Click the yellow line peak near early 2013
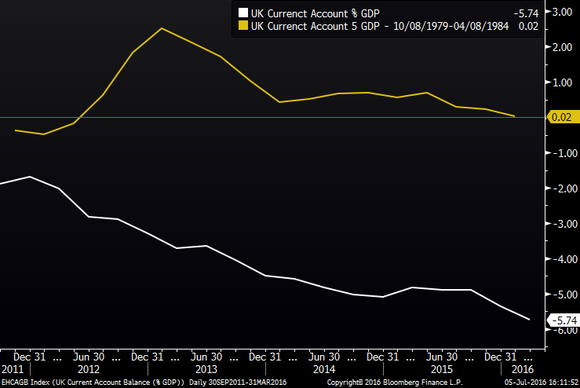Screen dimensions: 580x388 162,28
